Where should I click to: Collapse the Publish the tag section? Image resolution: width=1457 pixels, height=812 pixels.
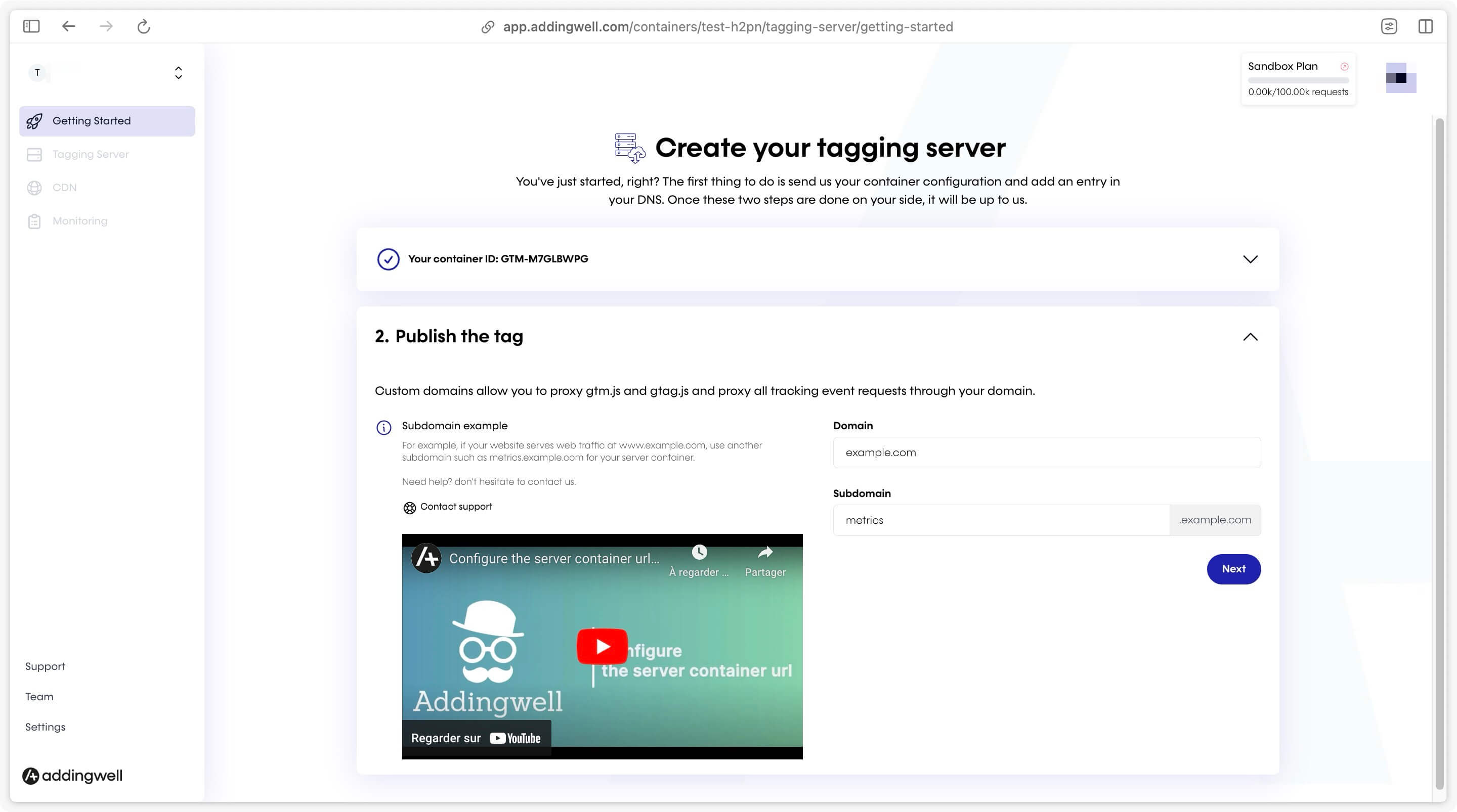[1250, 336]
